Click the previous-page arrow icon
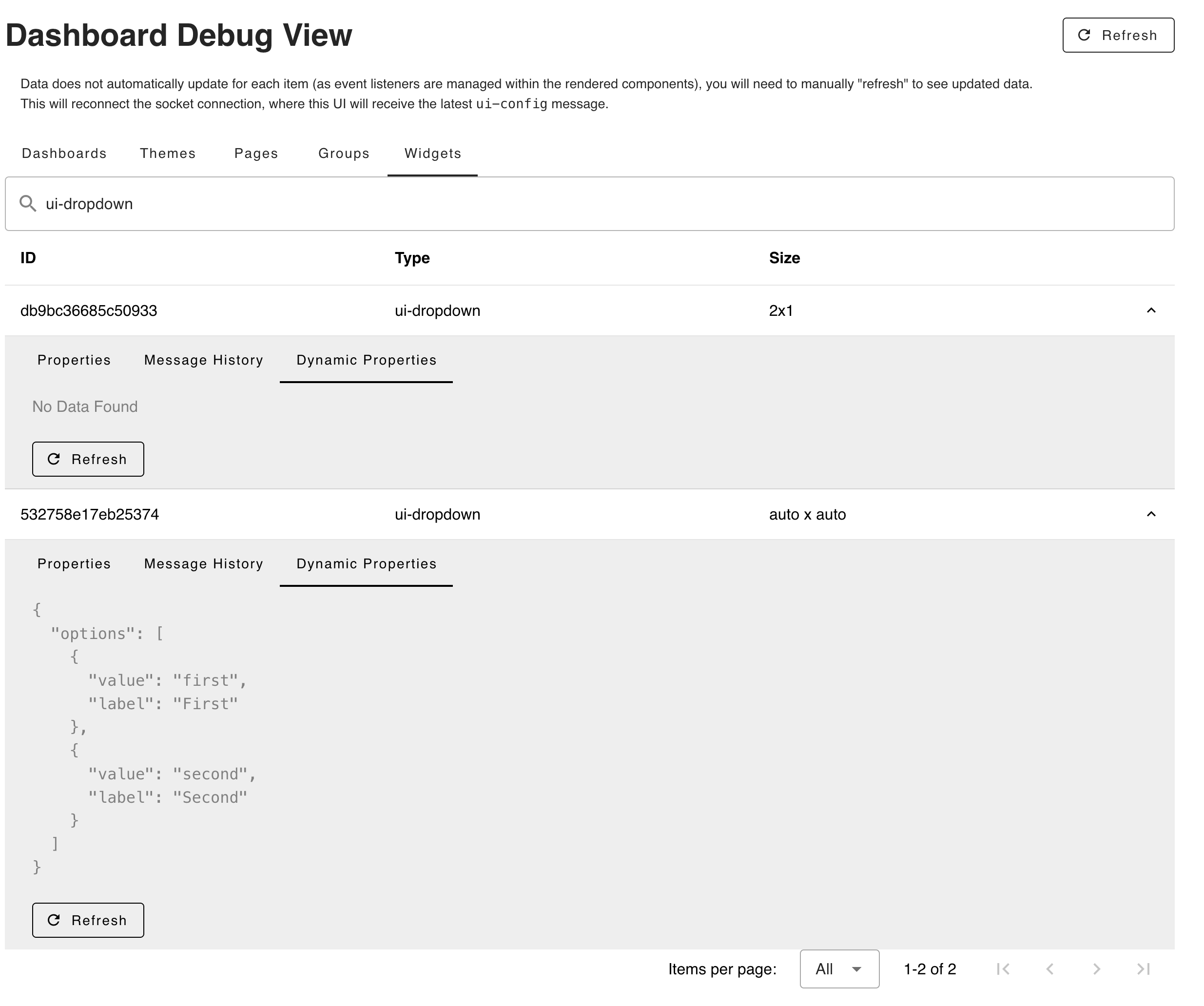Viewport: 1204px width, 1006px height. (x=1050, y=969)
